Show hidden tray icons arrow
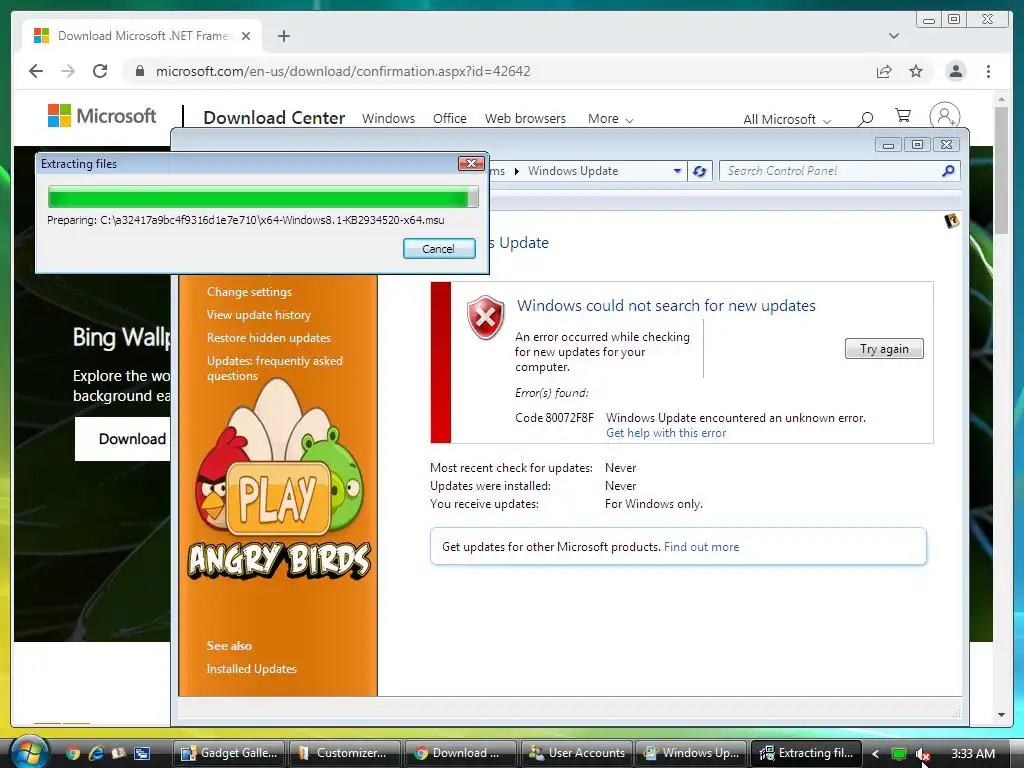The width and height of the screenshot is (1024, 768). [875, 754]
